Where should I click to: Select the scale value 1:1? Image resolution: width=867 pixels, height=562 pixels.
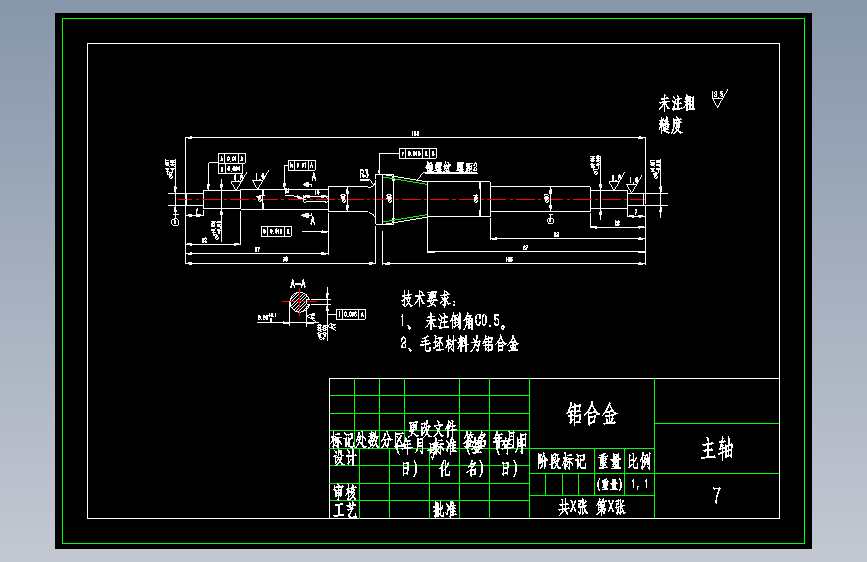pos(639,485)
